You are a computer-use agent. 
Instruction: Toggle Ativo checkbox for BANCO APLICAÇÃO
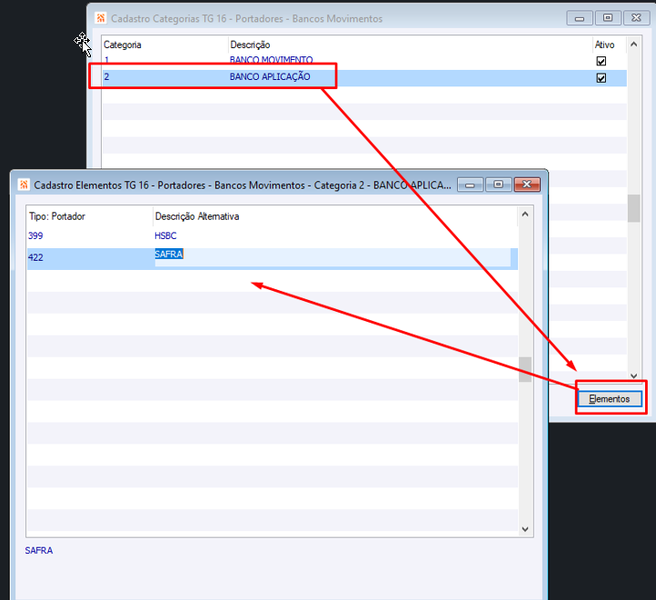[x=601, y=78]
